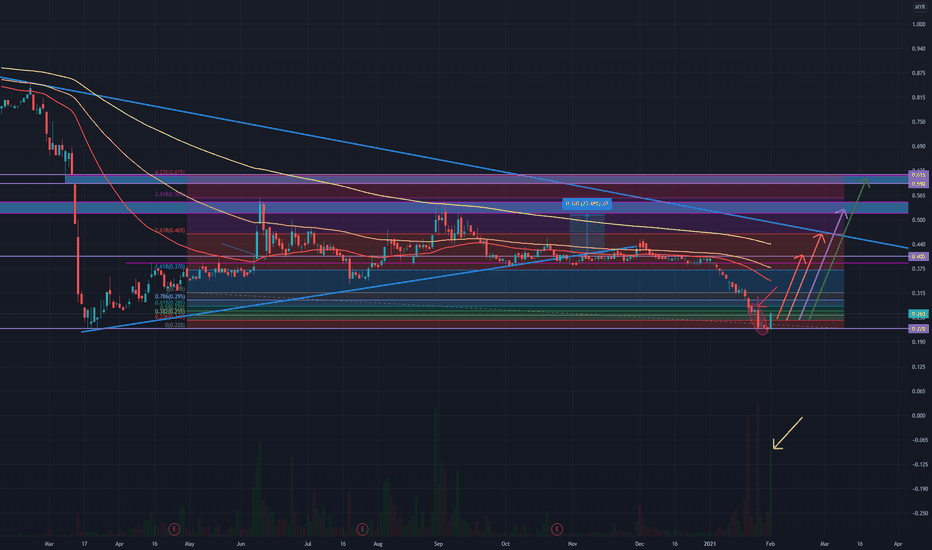
Task: Select the blue price-range measurement label
Action: (x=587, y=204)
